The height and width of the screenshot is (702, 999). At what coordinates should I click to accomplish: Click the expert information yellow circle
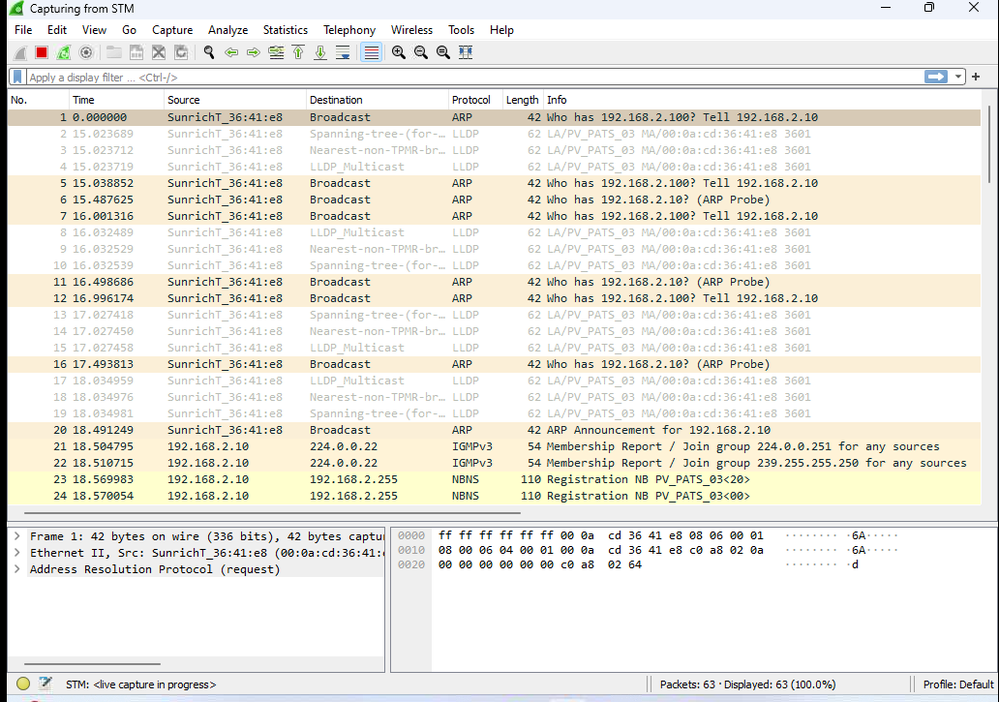[24, 684]
